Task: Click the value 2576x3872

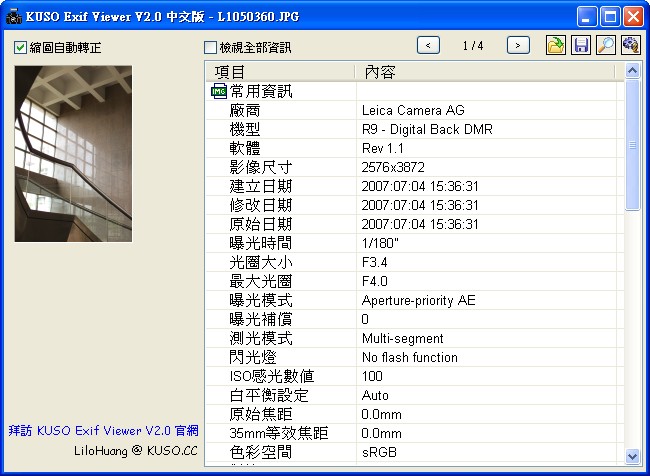Action: click(x=393, y=168)
